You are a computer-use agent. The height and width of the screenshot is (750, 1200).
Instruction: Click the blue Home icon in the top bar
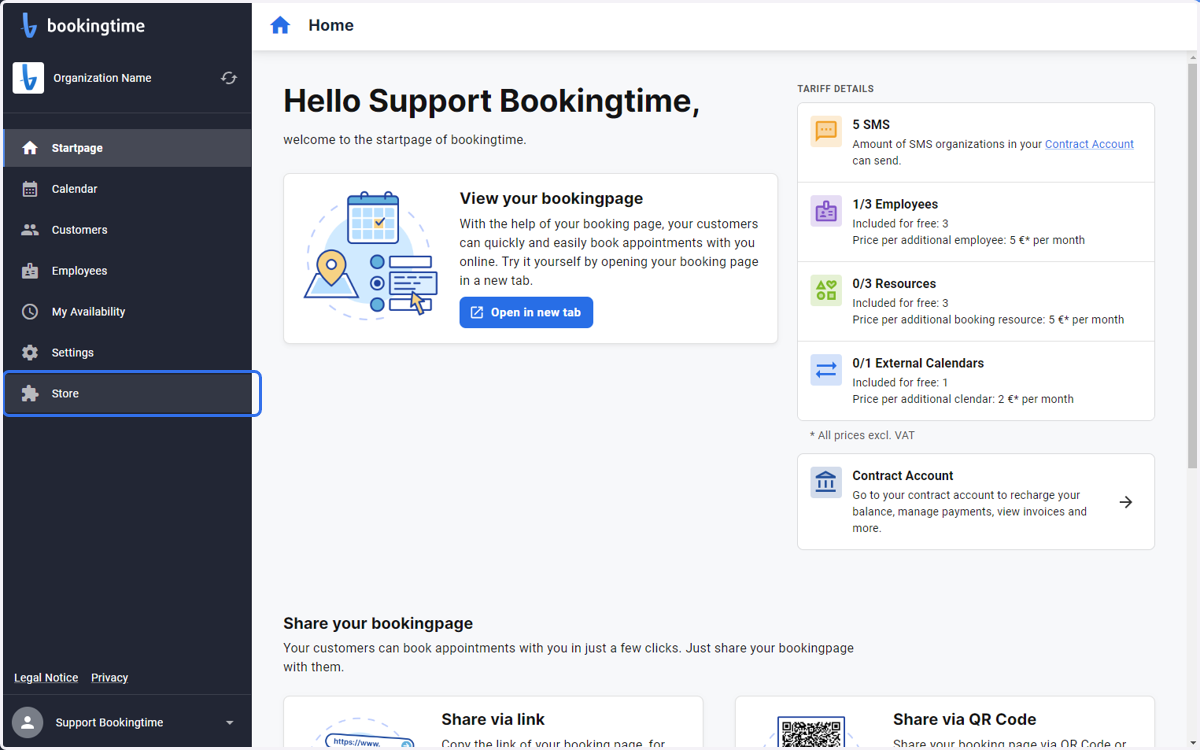280,26
